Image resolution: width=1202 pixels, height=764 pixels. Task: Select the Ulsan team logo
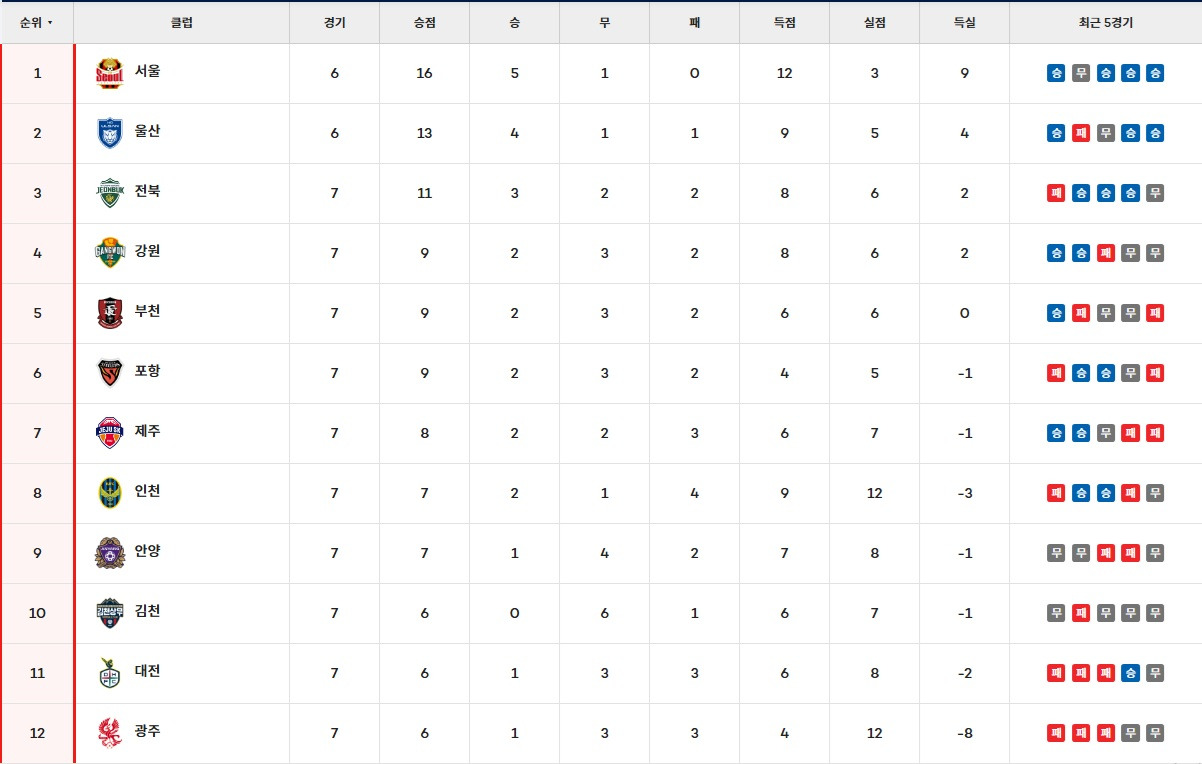point(109,133)
